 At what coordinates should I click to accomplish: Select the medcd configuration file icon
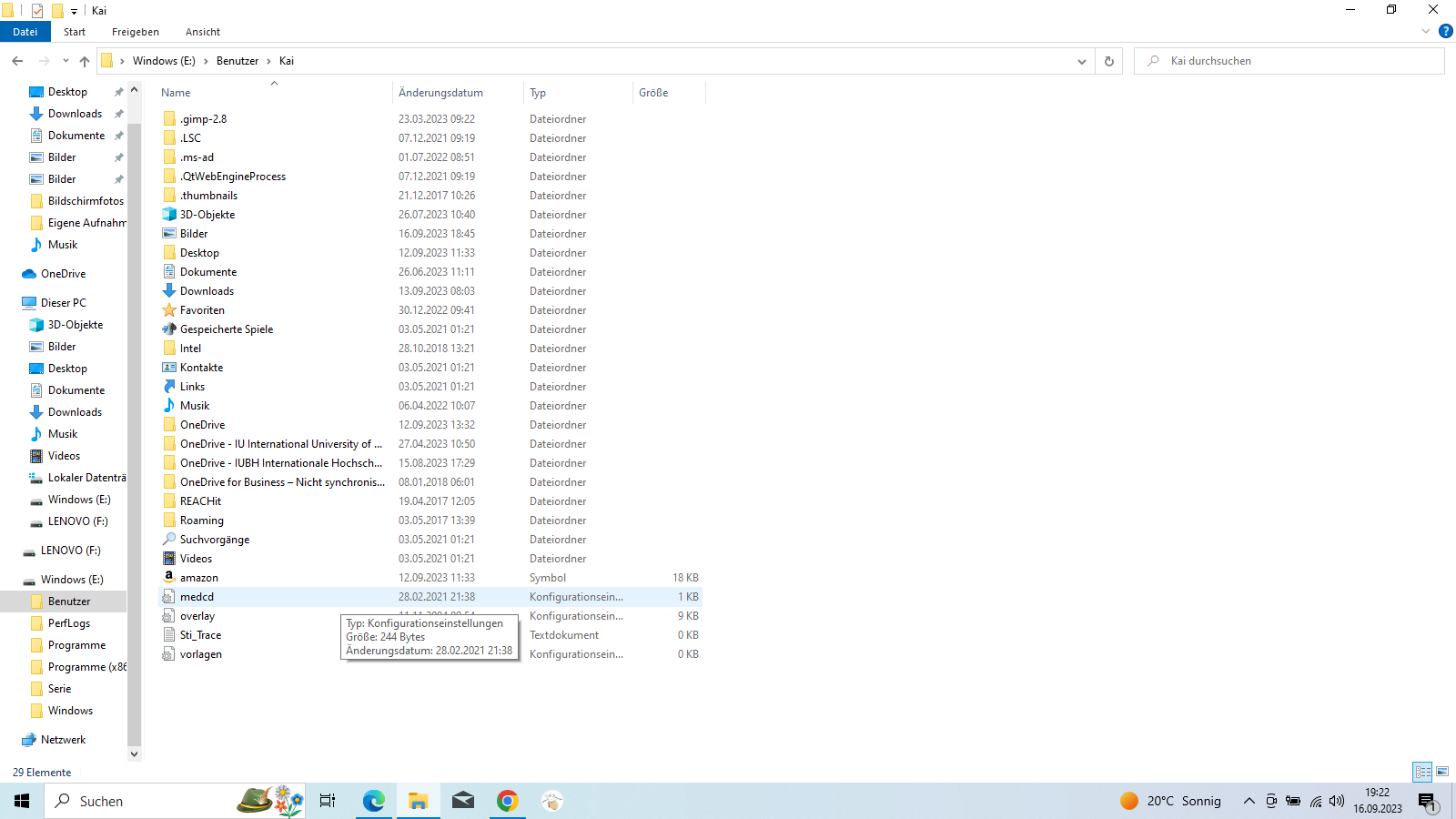(169, 597)
